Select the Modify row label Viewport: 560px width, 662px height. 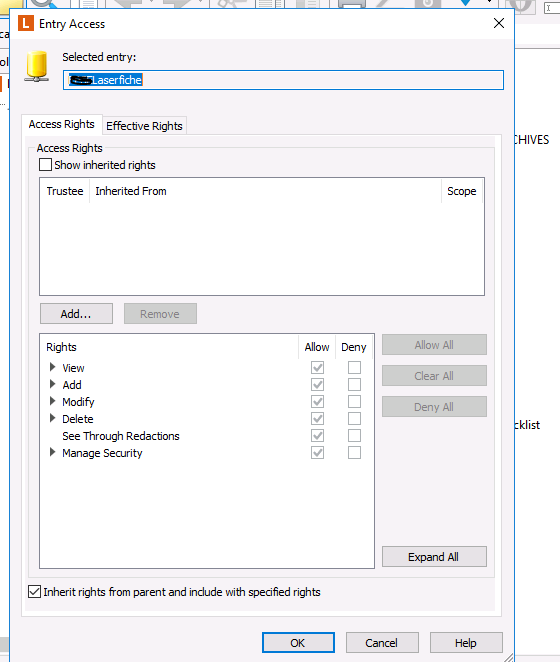(78, 402)
